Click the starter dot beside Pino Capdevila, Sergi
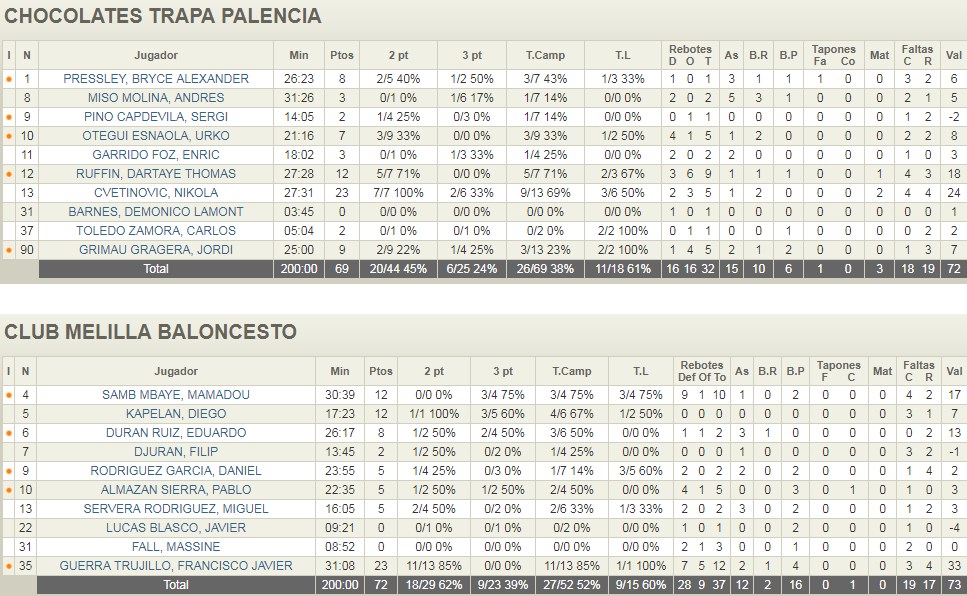The image size is (967, 596). coord(9,117)
